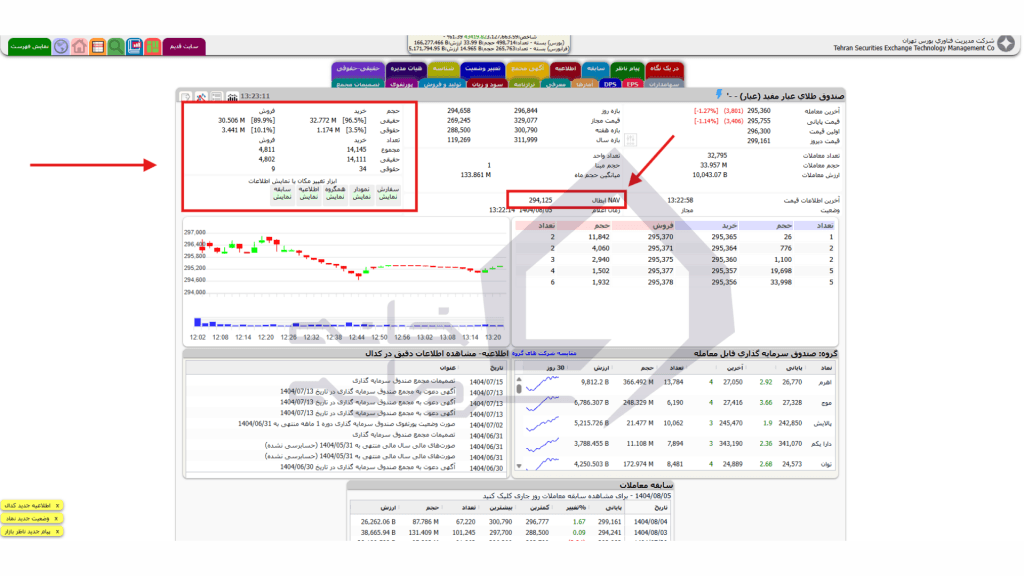Image resolution: width=1024 pixels, height=576 pixels.
Task: Toggle the سفارش نمایش display option
Action: [x=389, y=193]
